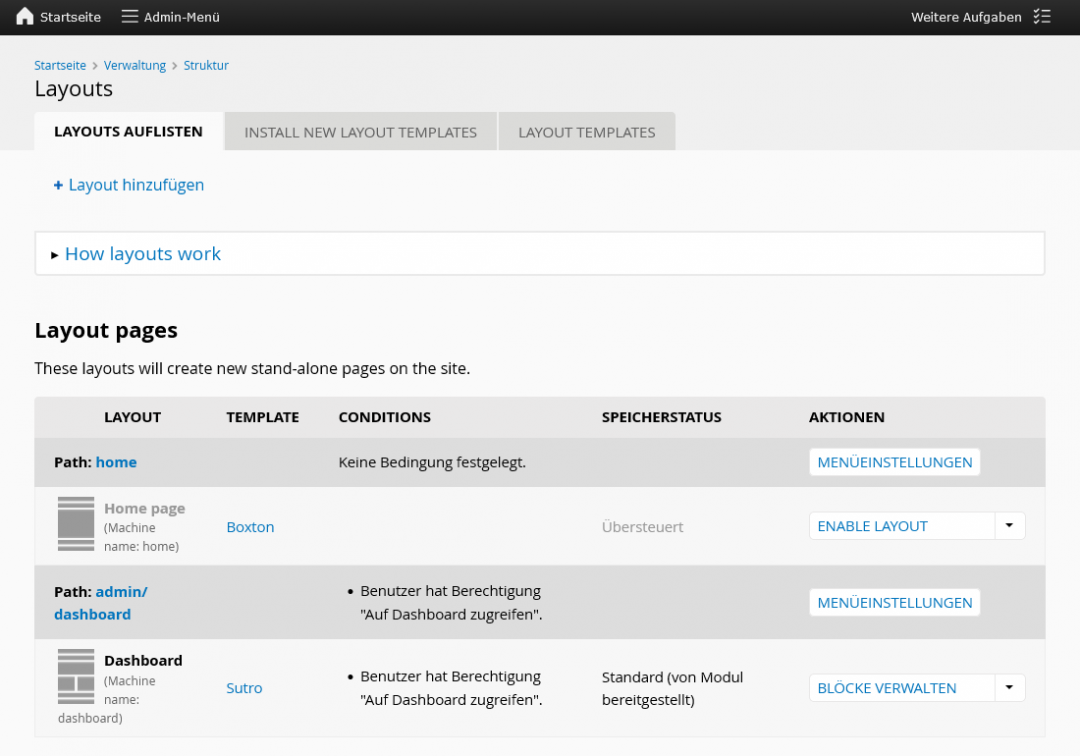
Task: Click the Layout hinzufügen link
Action: tap(136, 185)
